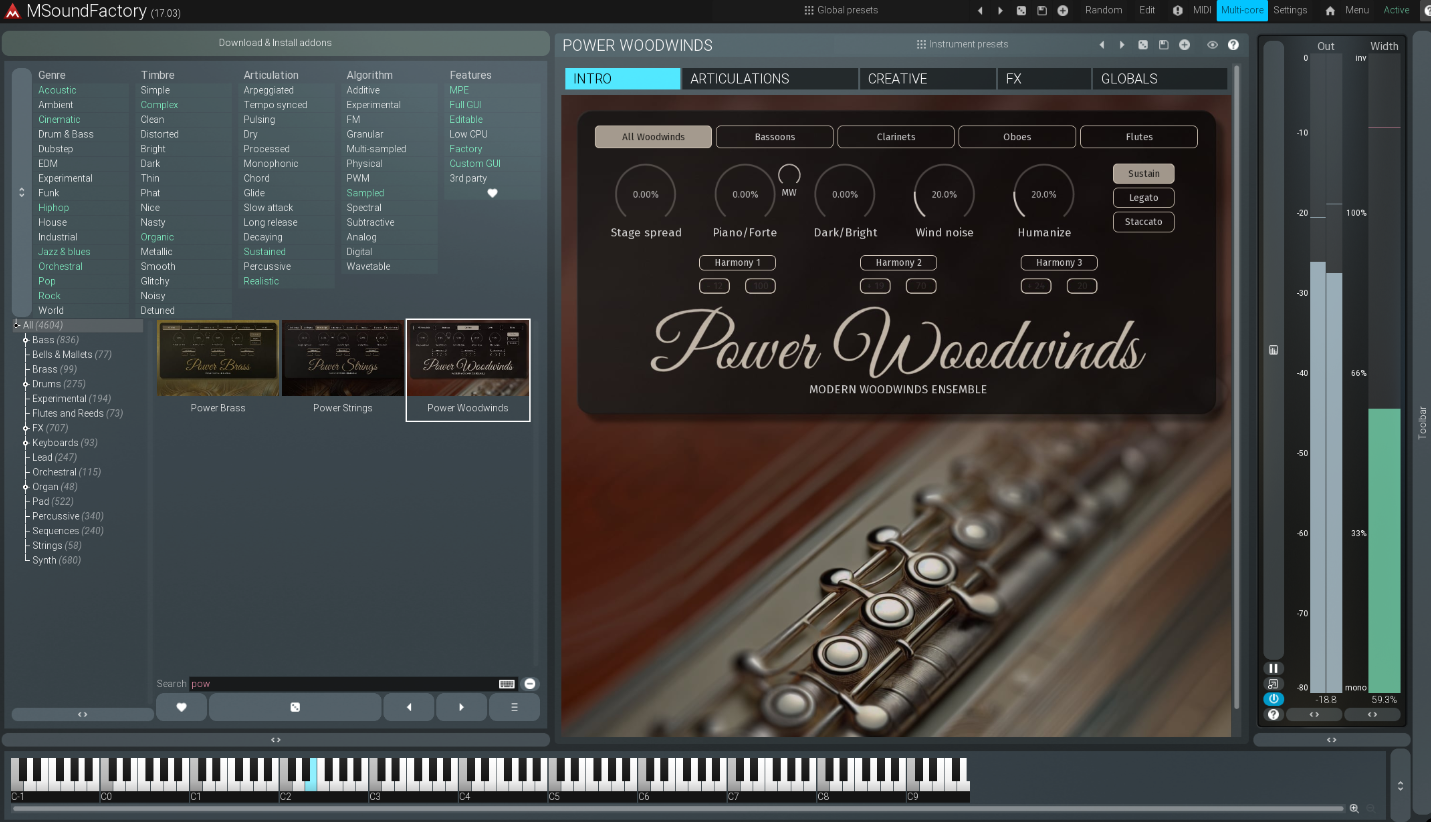Open the home icon in top bar
Viewport: 1431px width, 822px height.
1330,10
